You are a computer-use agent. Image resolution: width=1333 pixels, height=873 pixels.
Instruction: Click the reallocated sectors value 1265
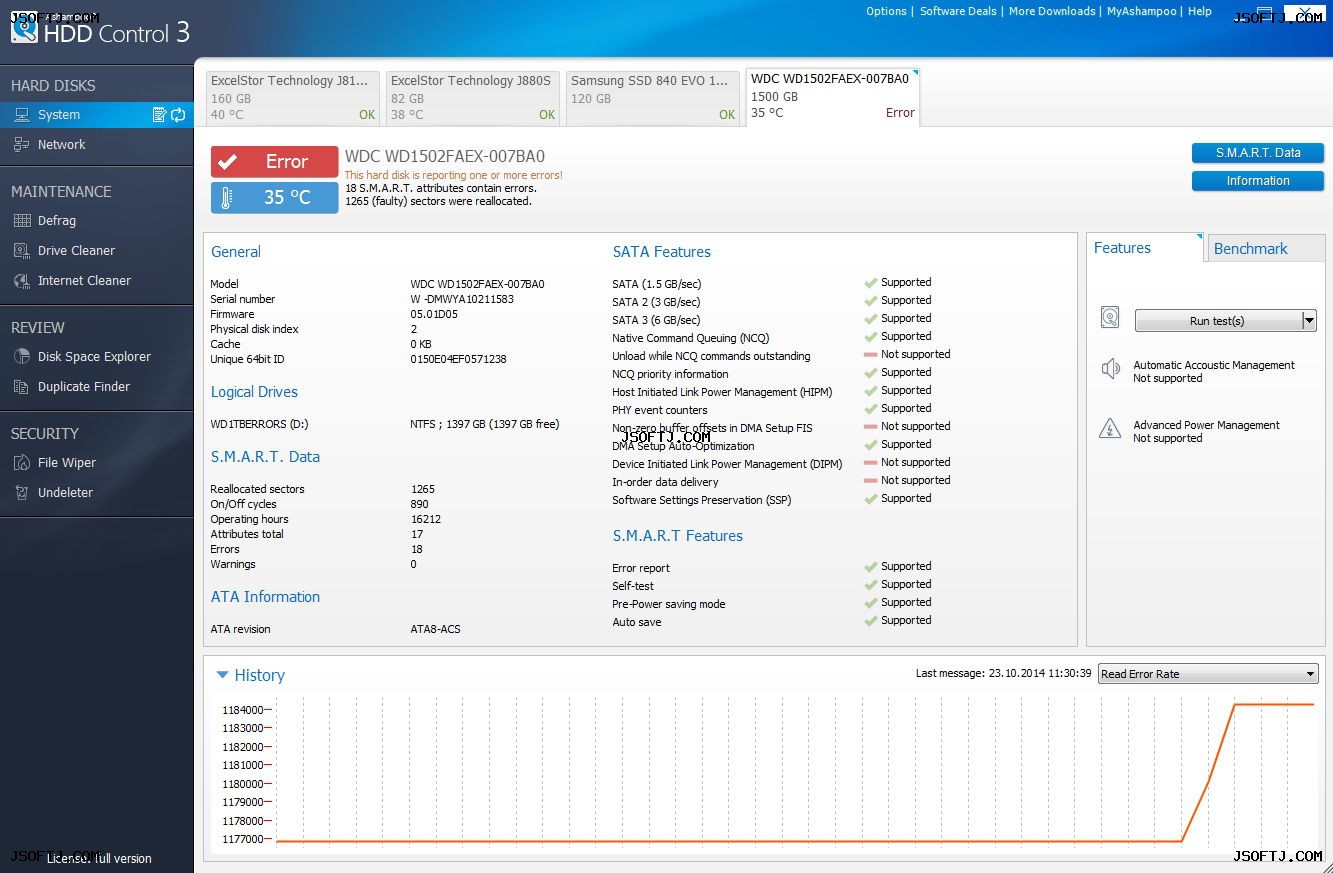tap(422, 489)
